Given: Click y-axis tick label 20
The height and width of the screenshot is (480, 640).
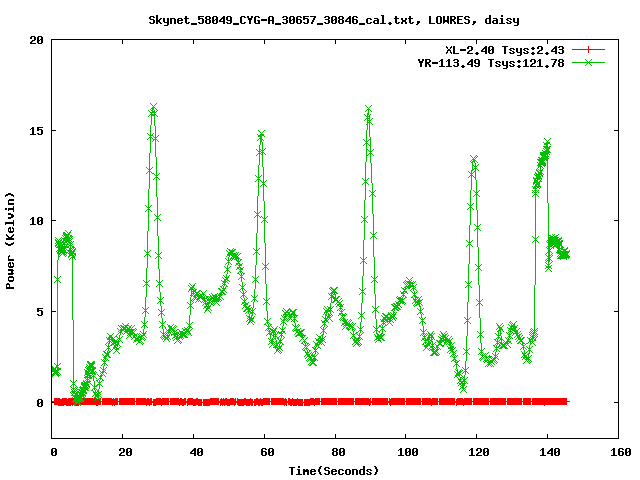Looking at the screenshot, I should [x=37, y=40].
